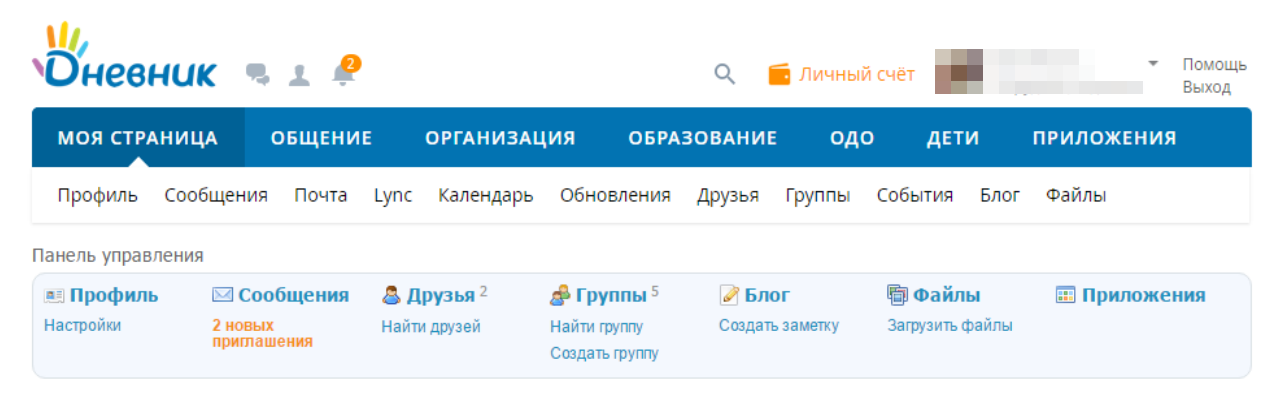Open 2 новых приглашения link
Screen dimensions: 1265x399
click(262, 333)
